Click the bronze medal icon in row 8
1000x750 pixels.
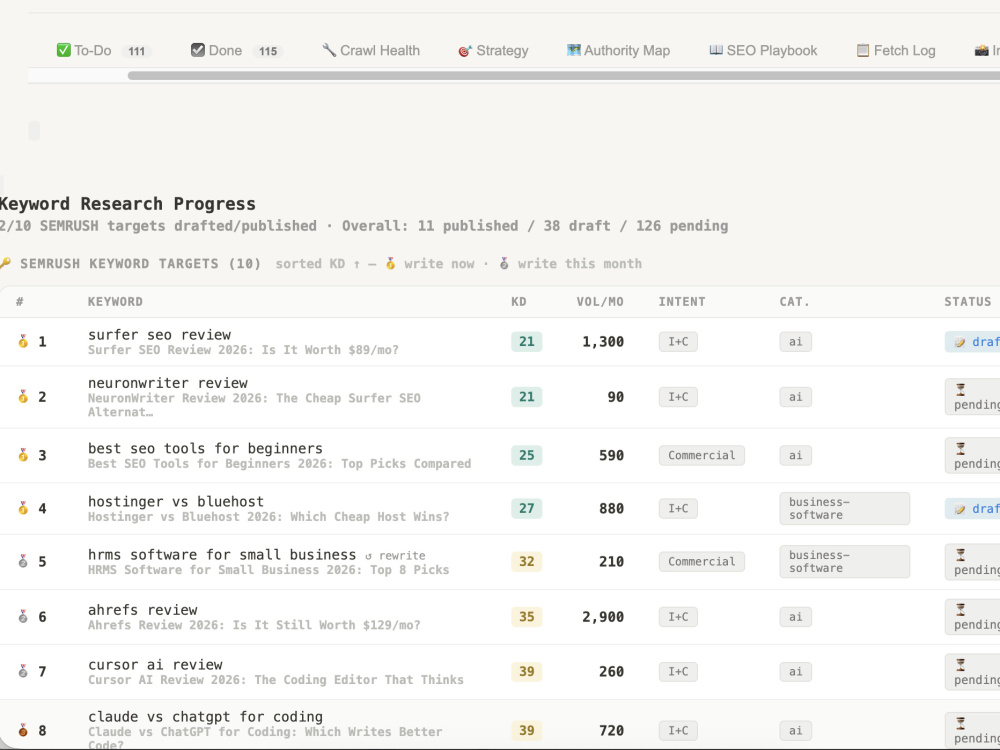tap(23, 730)
